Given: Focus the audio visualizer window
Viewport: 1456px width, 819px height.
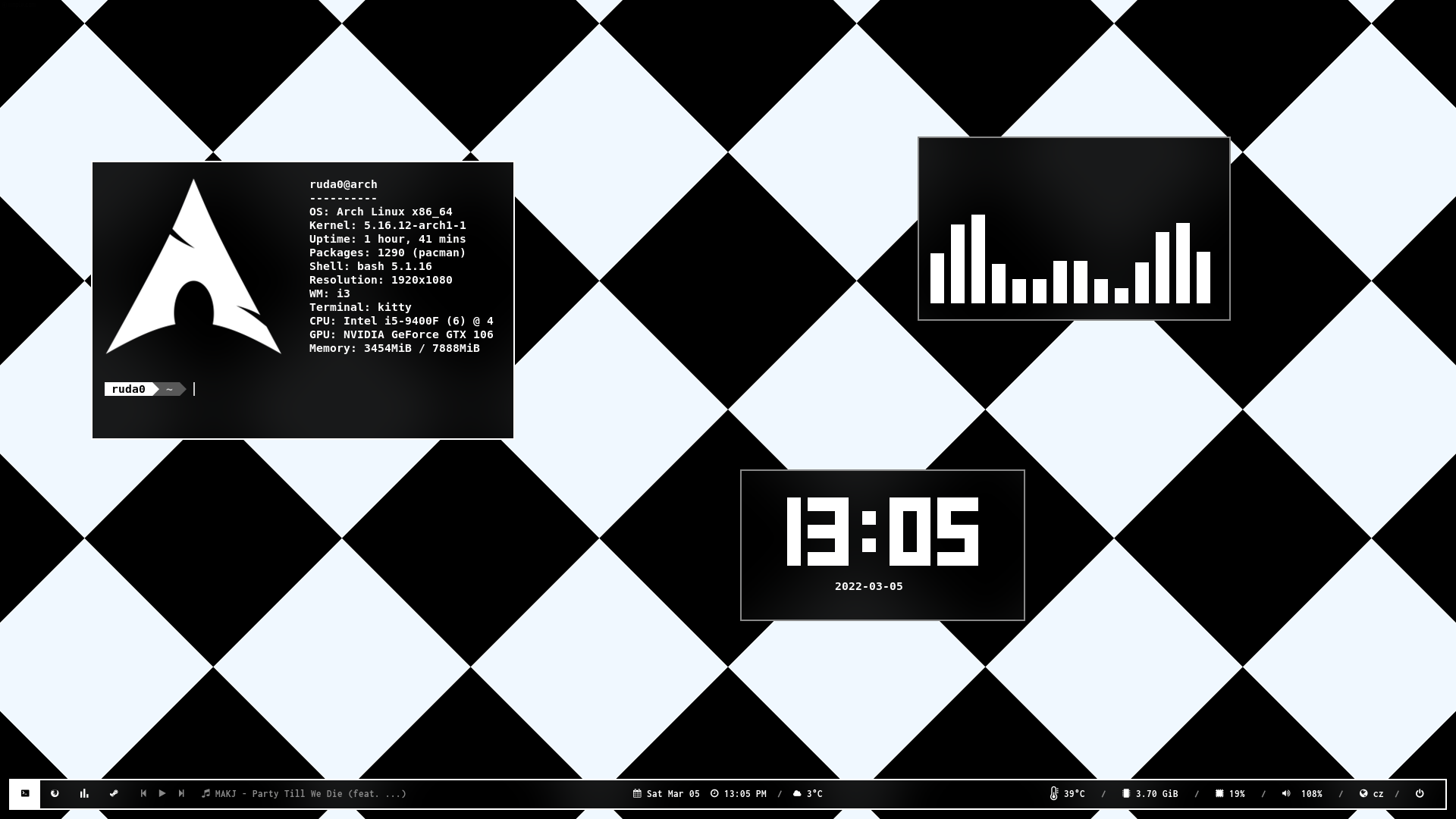Looking at the screenshot, I should point(1074,228).
